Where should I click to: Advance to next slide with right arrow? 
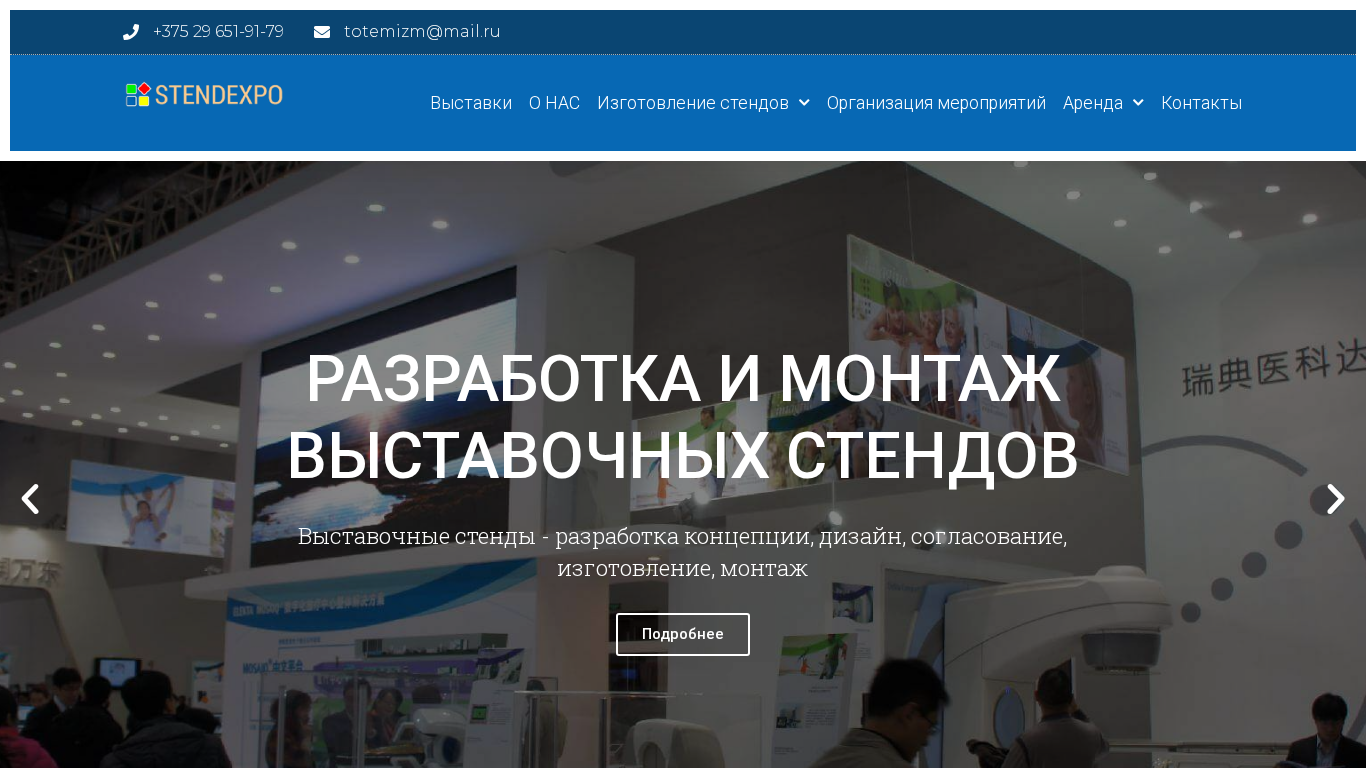1336,499
